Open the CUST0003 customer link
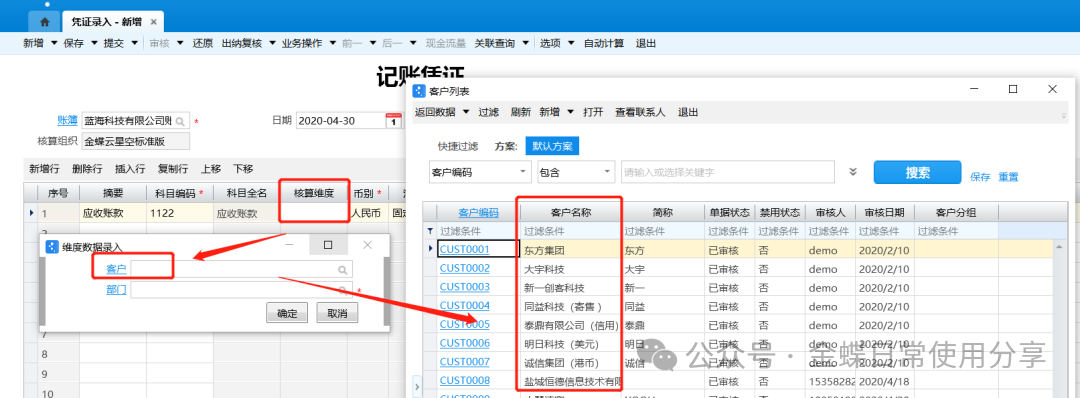1080x398 pixels. [x=465, y=286]
